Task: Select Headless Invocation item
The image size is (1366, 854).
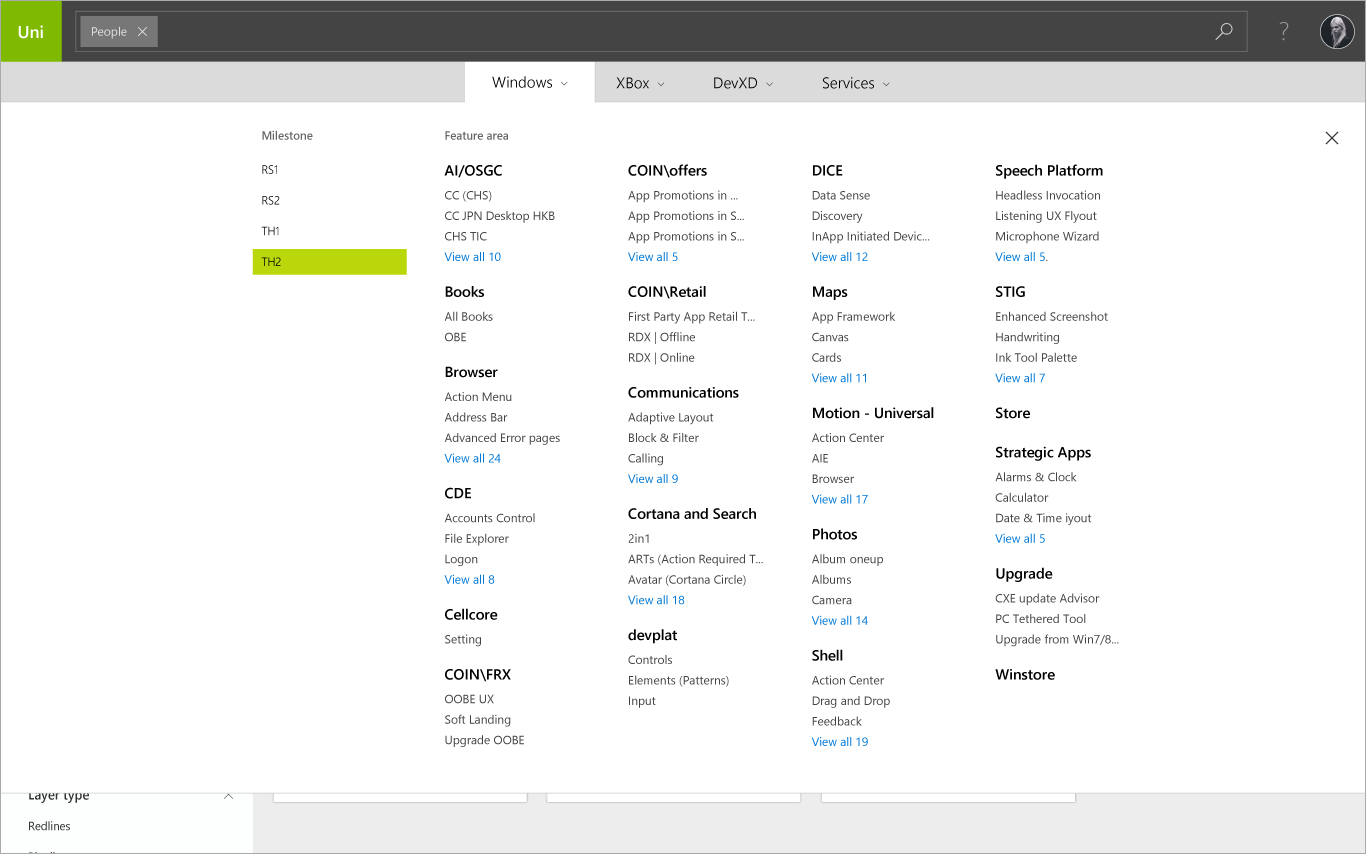Action: point(1048,196)
